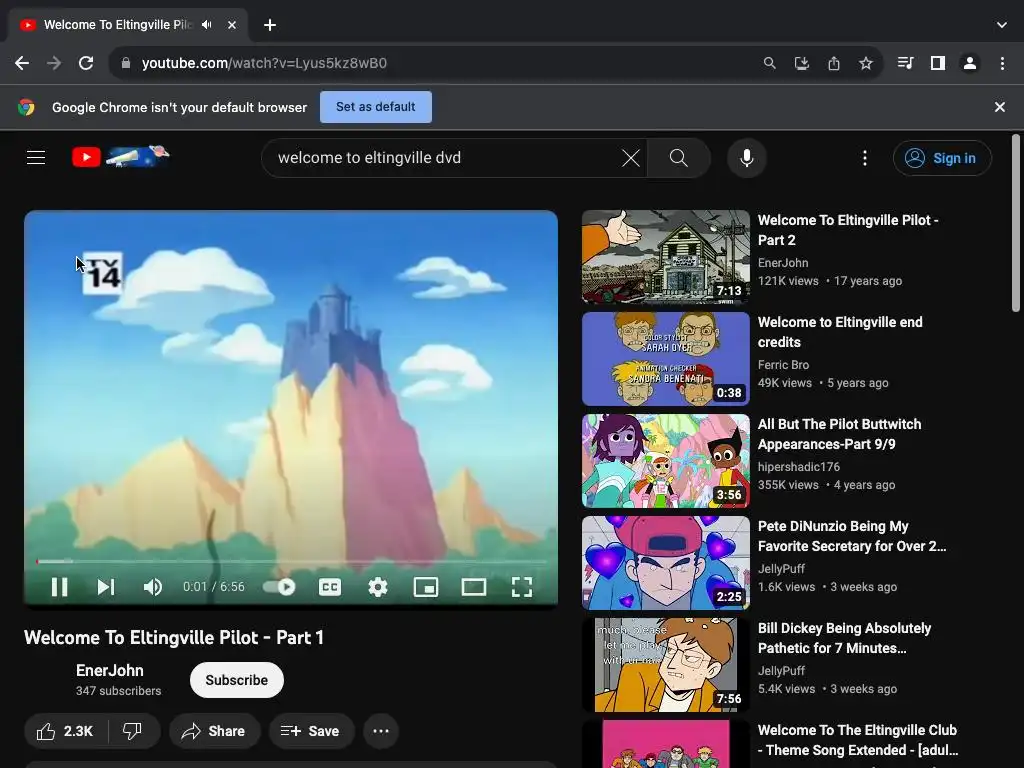Click the hipershadic176 channel name
1024x768 pixels.
point(799,467)
